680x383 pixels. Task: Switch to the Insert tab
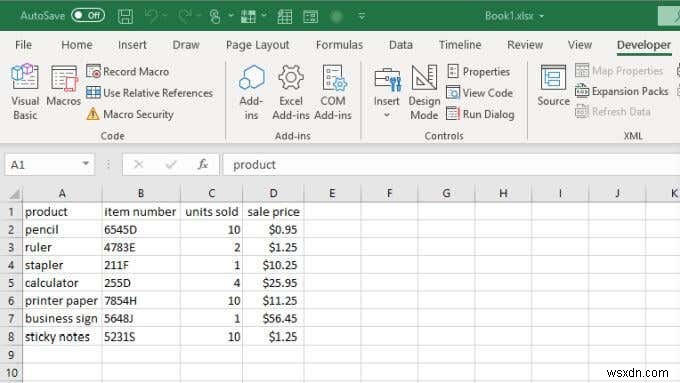click(x=132, y=45)
